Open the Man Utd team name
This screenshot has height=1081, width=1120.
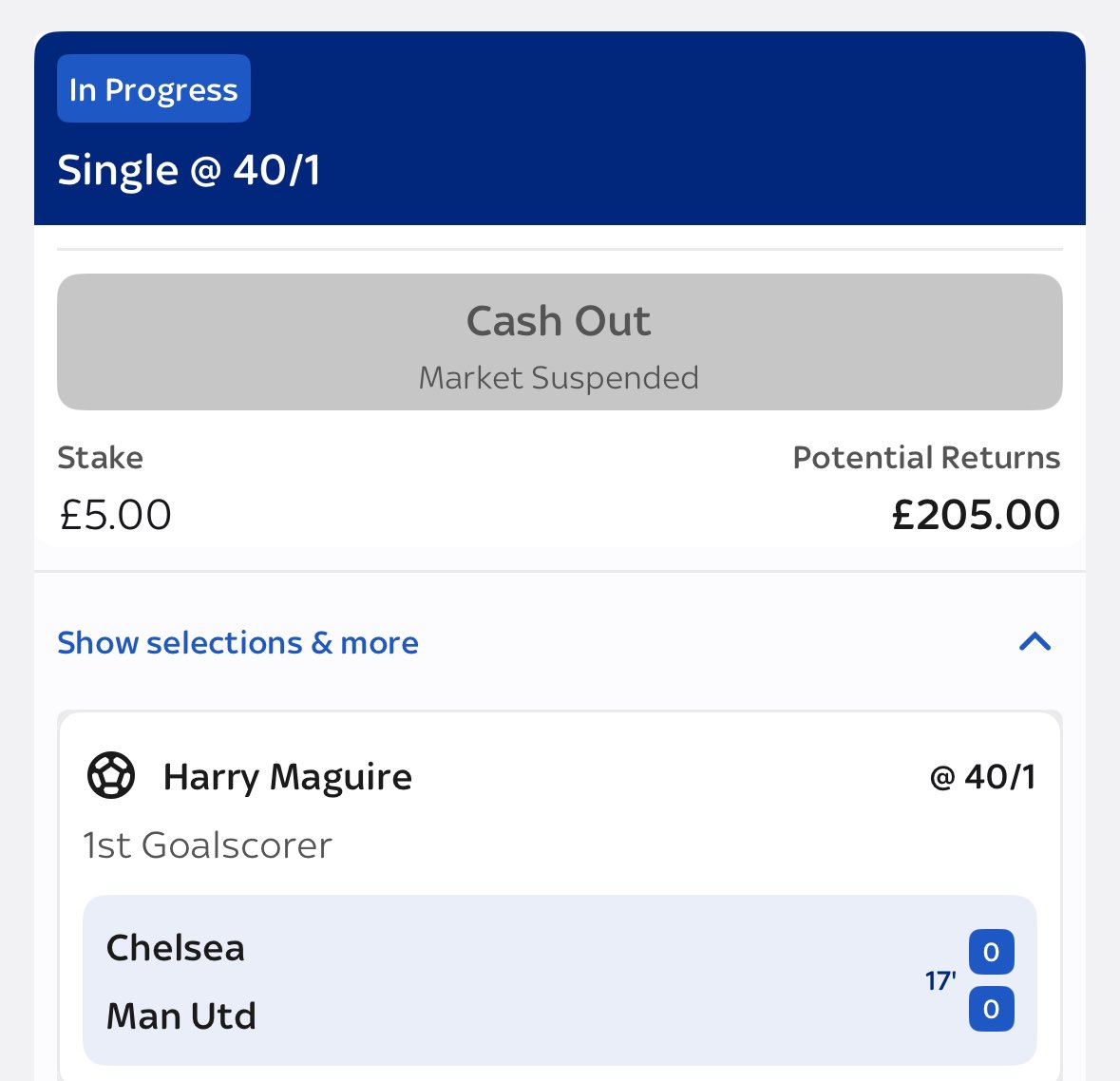pos(180,1015)
